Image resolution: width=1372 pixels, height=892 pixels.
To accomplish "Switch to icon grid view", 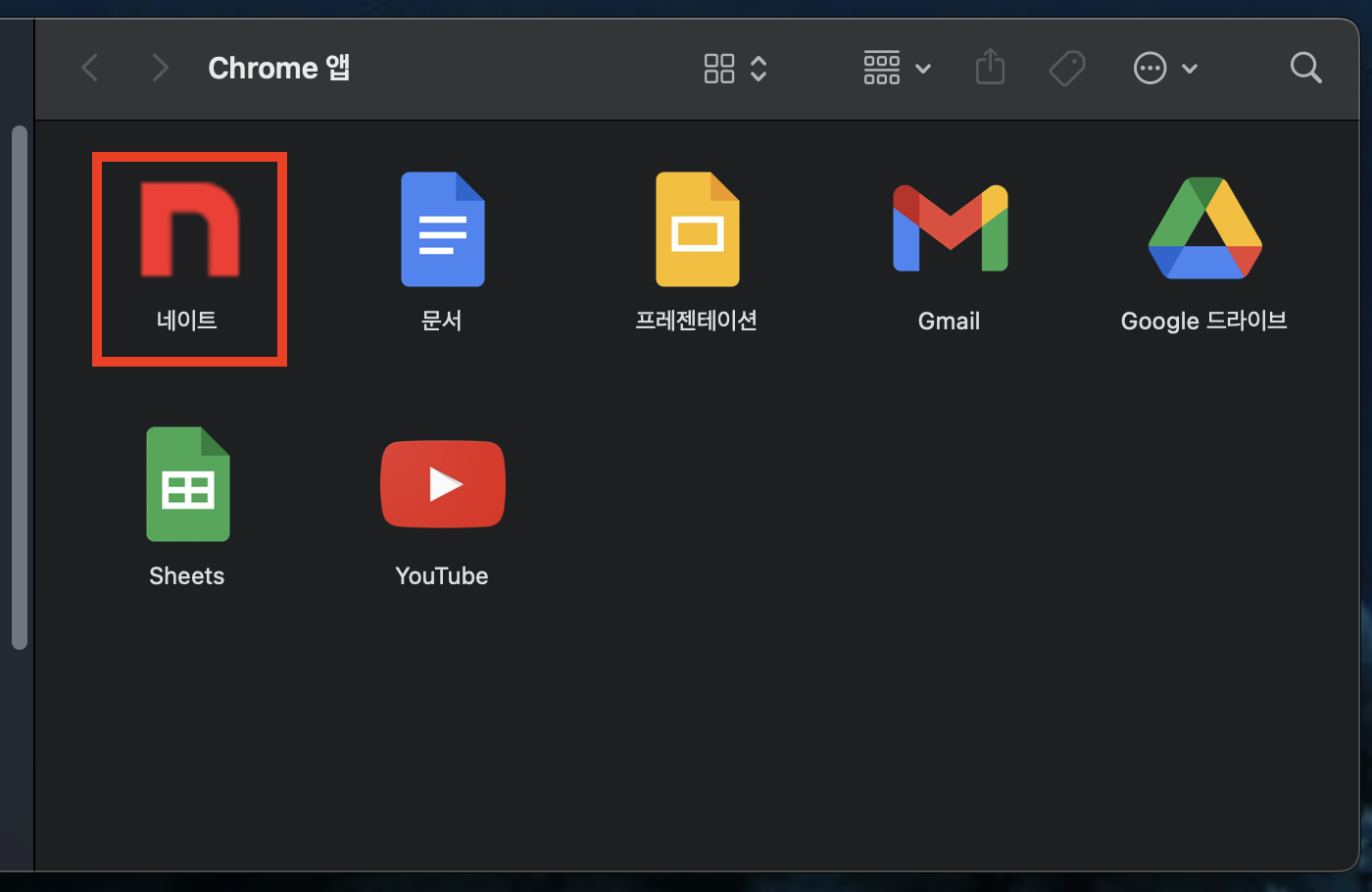I will pyautogui.click(x=719, y=69).
